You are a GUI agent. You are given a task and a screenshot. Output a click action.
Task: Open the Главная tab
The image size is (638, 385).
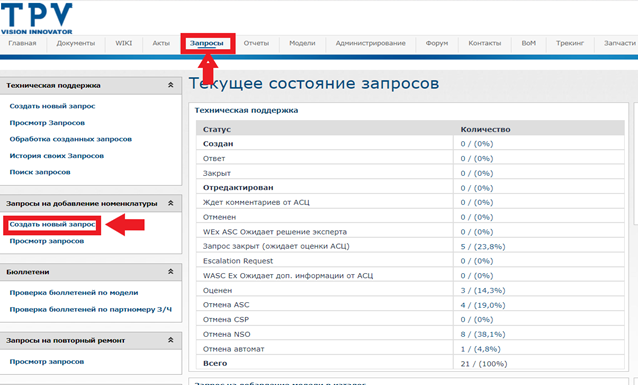coord(22,43)
